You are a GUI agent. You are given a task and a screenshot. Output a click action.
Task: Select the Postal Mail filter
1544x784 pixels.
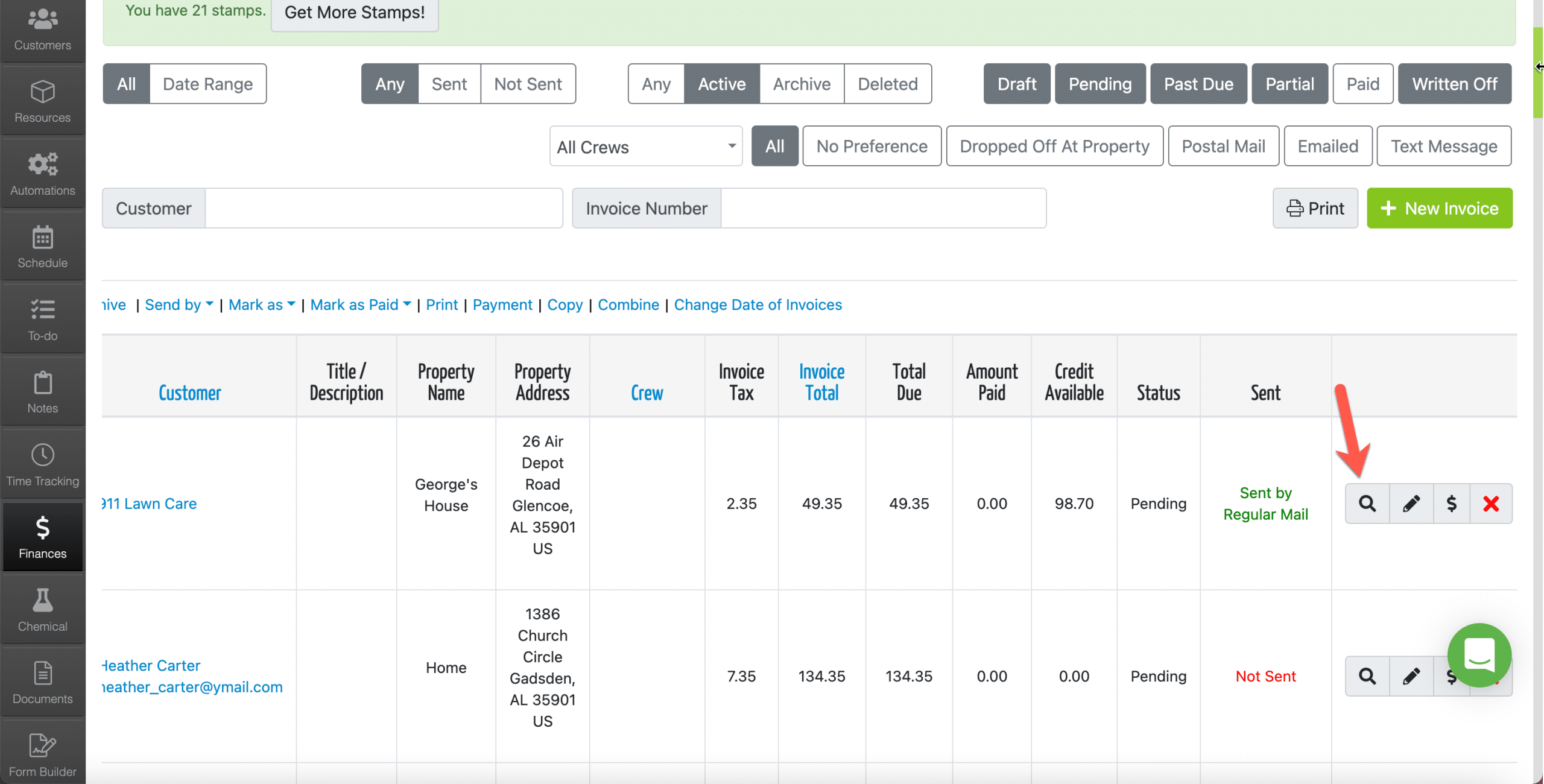tap(1223, 146)
